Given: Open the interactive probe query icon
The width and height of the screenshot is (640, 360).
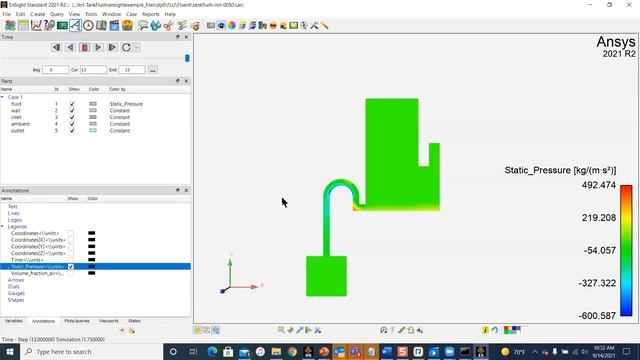Looking at the screenshot, I should tap(49, 25).
